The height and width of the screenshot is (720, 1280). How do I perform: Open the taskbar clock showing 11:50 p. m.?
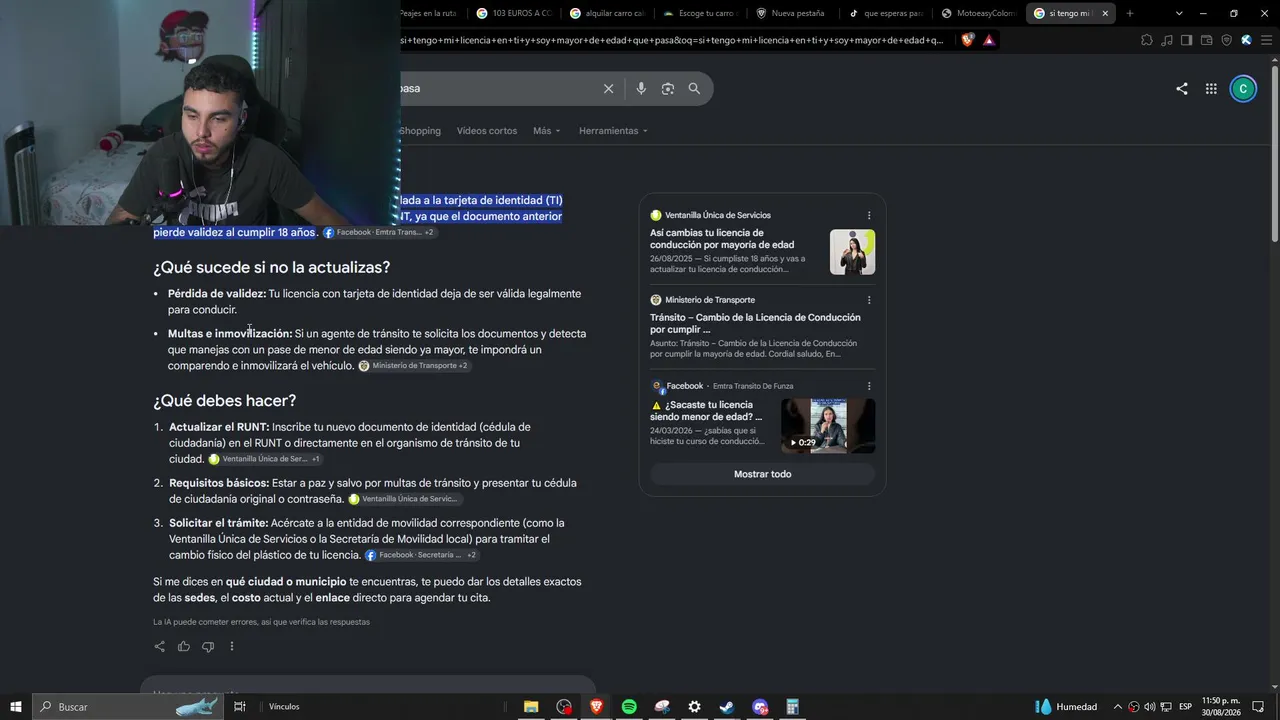(x=1221, y=707)
